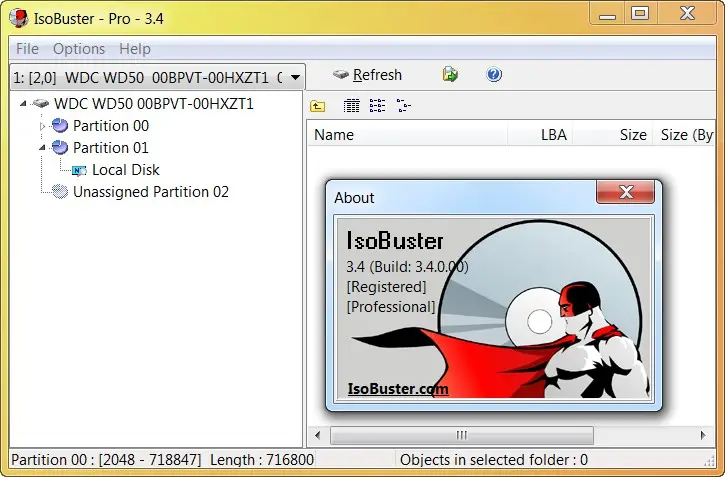Click the Unassigned Partition 02 grey icon
Image resolution: width=725 pixels, height=477 pixels.
(60, 191)
